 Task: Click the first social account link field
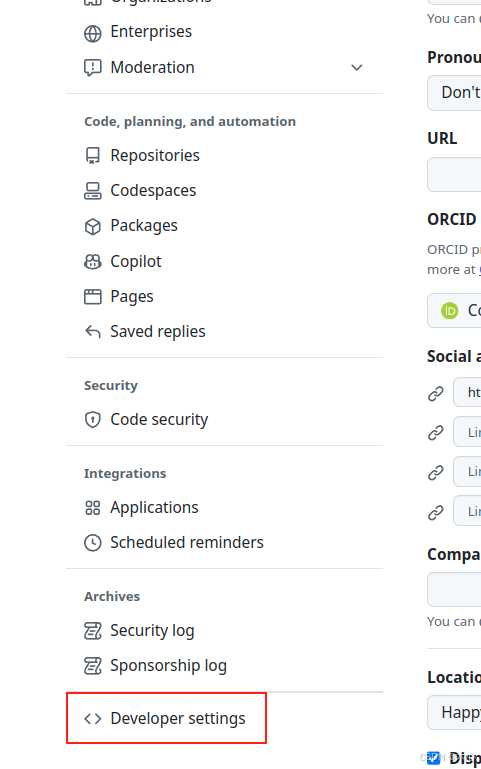point(467,392)
